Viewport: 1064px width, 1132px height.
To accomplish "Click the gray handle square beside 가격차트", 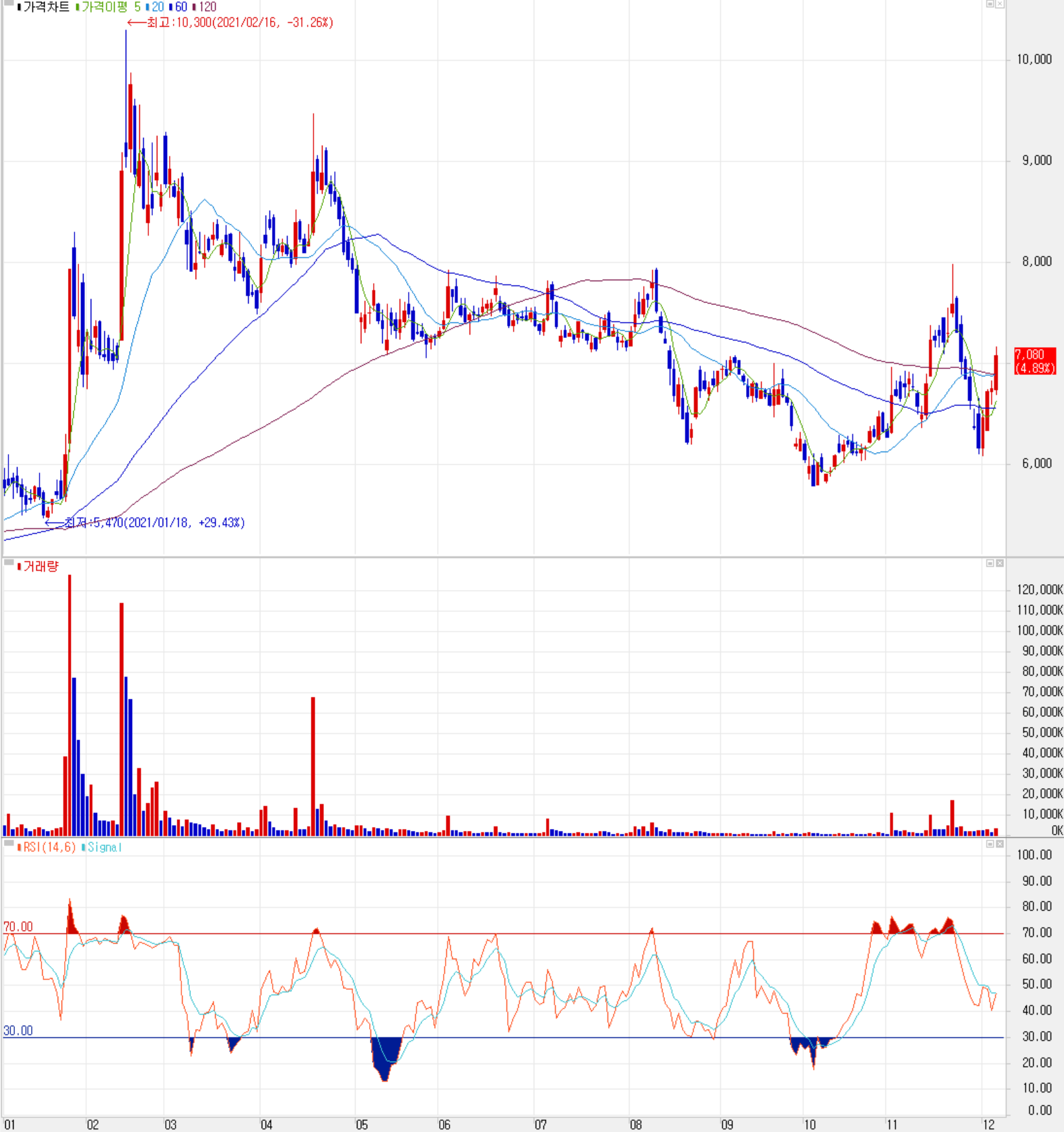I will [x=8, y=3].
